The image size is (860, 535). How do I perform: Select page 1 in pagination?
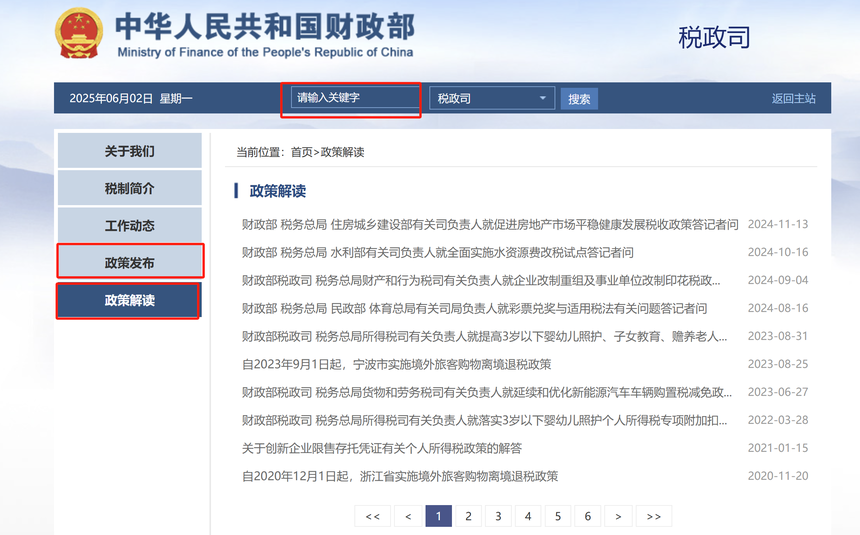[438, 516]
